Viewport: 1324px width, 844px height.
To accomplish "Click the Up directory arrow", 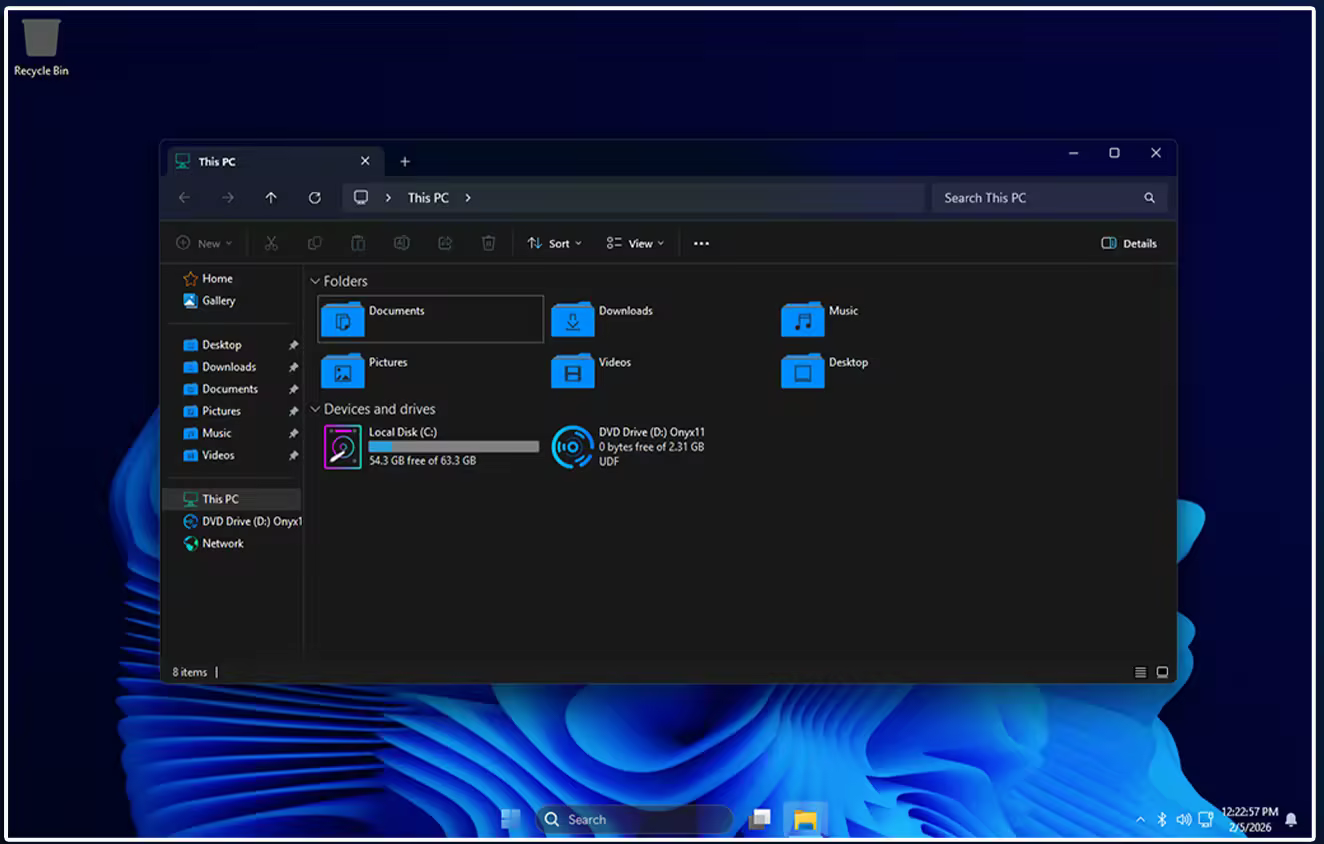I will pos(271,198).
